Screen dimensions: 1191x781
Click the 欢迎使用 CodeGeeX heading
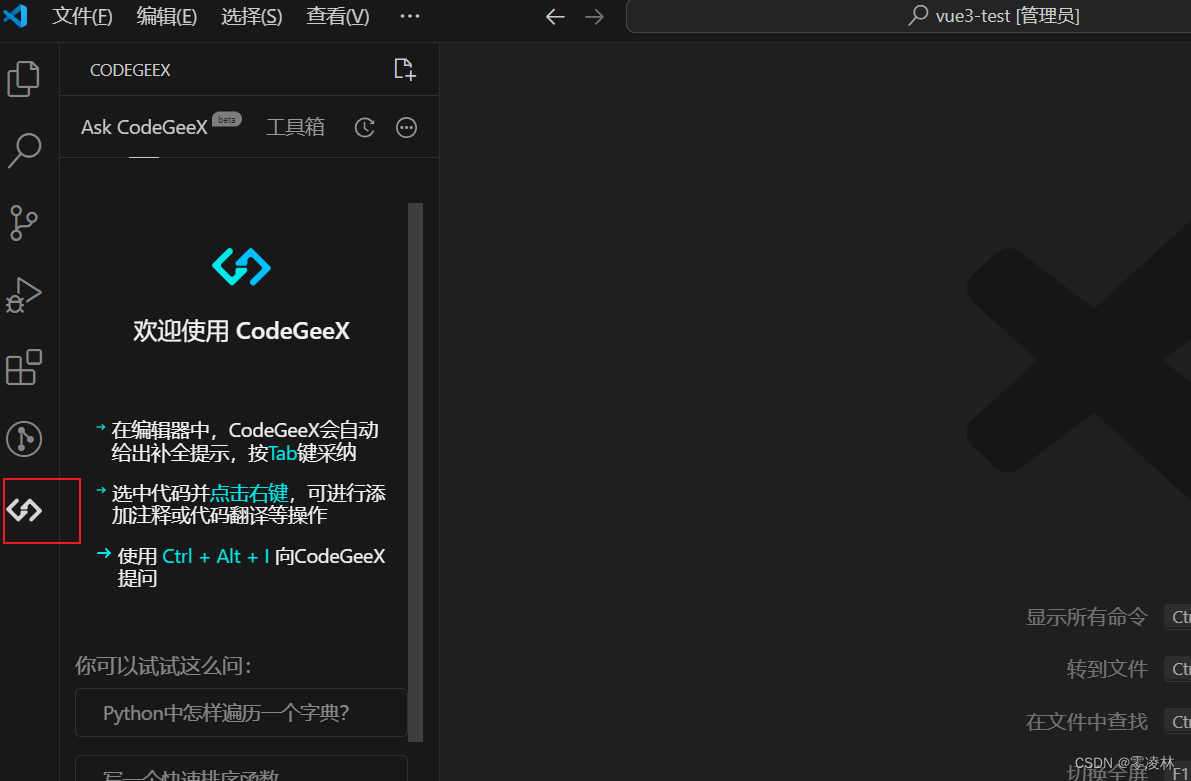[242, 331]
